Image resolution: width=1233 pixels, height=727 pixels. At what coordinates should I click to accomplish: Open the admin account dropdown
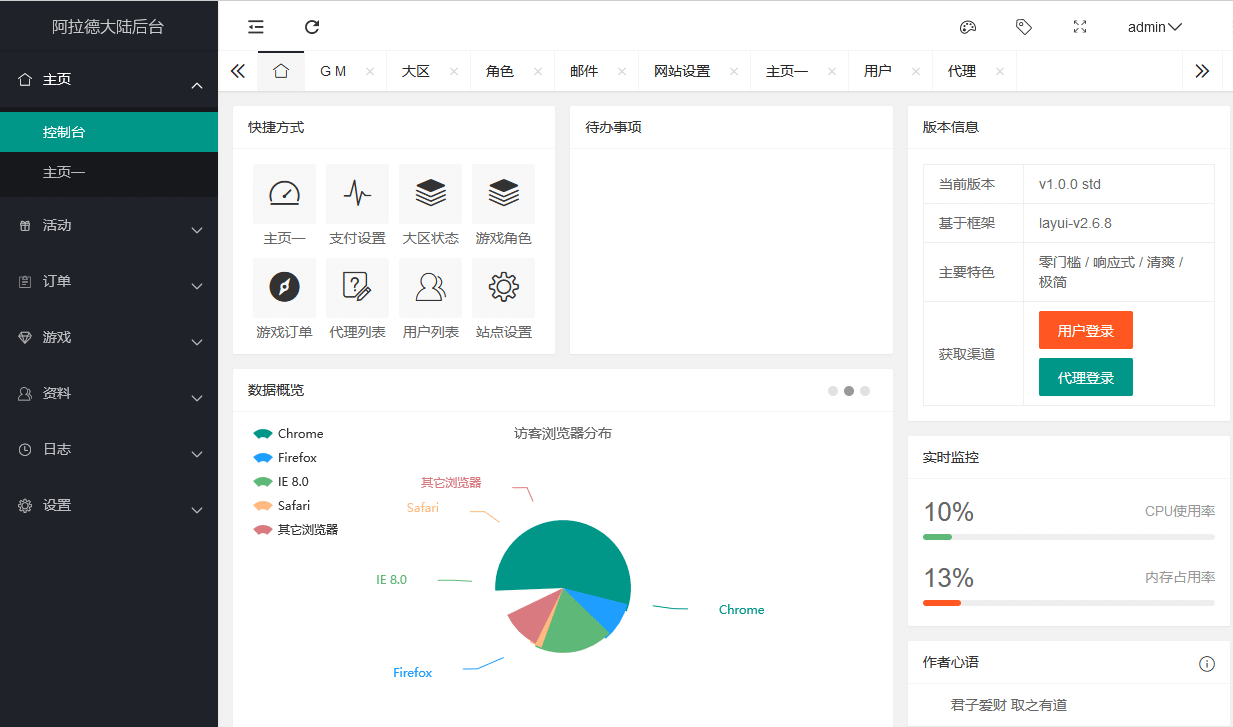tap(1154, 26)
